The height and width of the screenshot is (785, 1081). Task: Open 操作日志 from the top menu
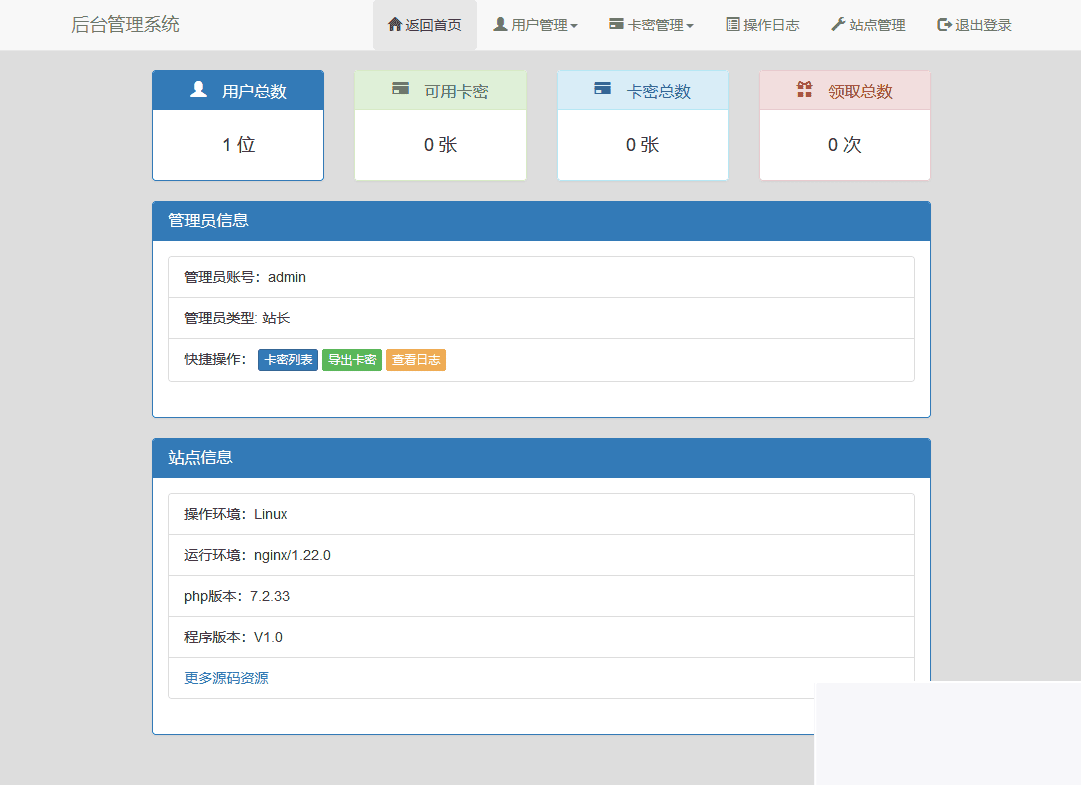763,25
